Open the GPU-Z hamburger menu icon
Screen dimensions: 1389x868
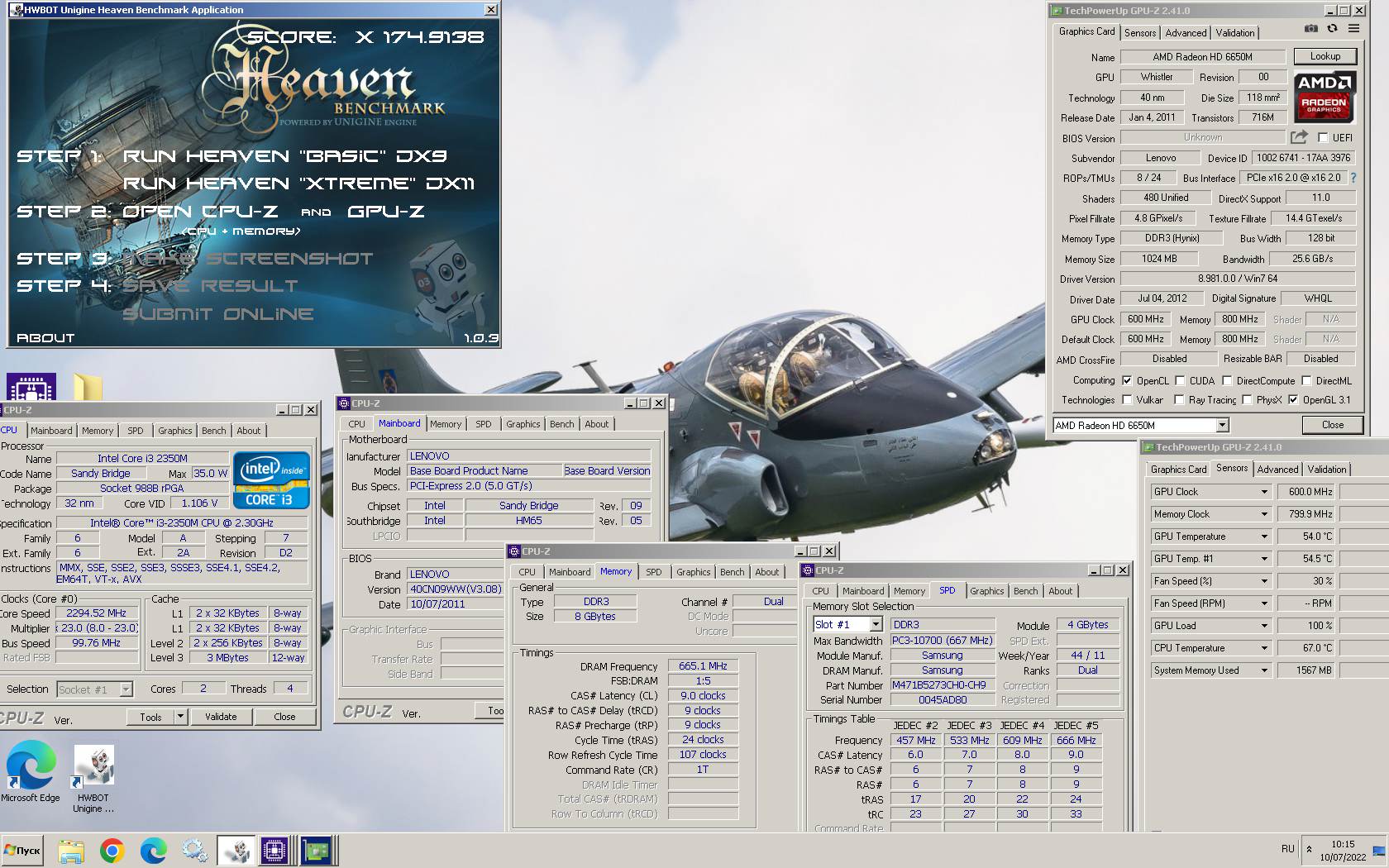point(1353,29)
